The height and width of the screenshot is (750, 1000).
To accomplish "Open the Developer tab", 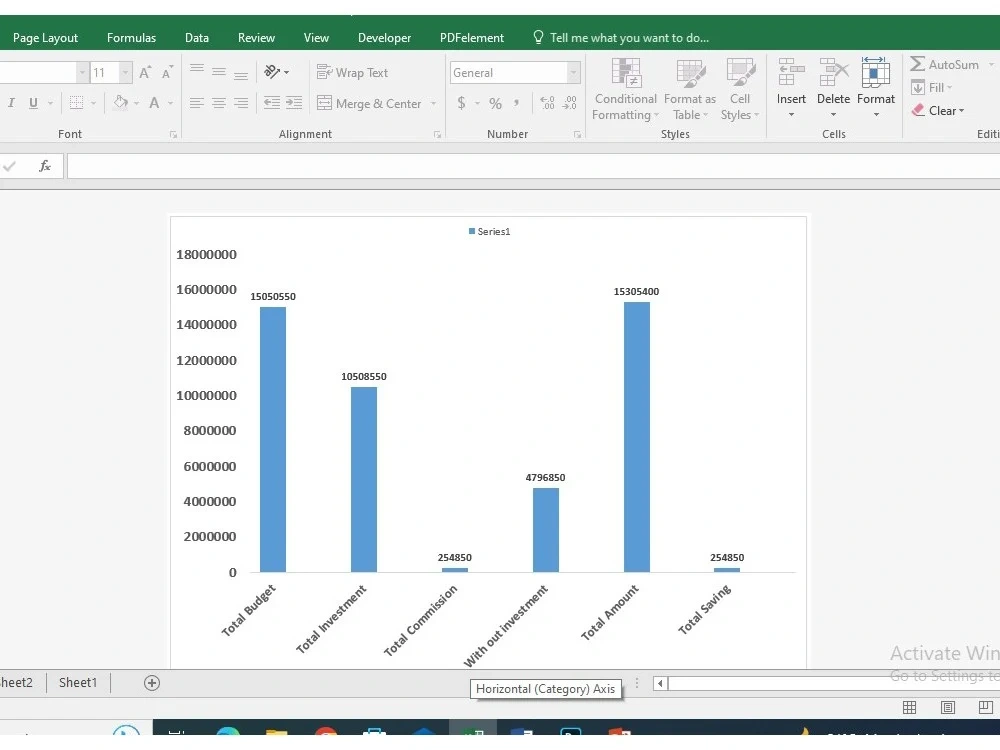I will tap(385, 38).
